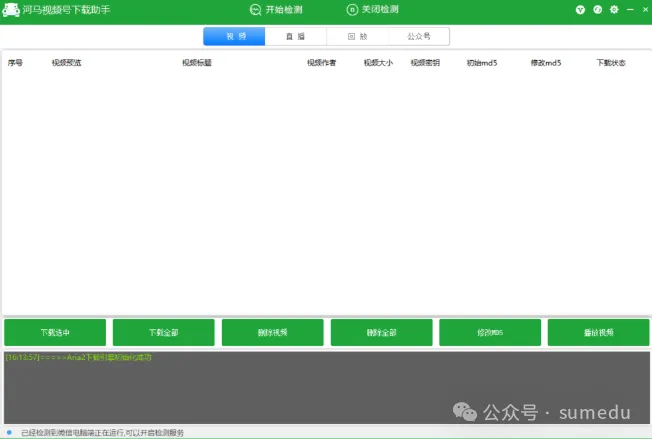Open the compass help icon
Screen dimensions: 652x439
598,10
